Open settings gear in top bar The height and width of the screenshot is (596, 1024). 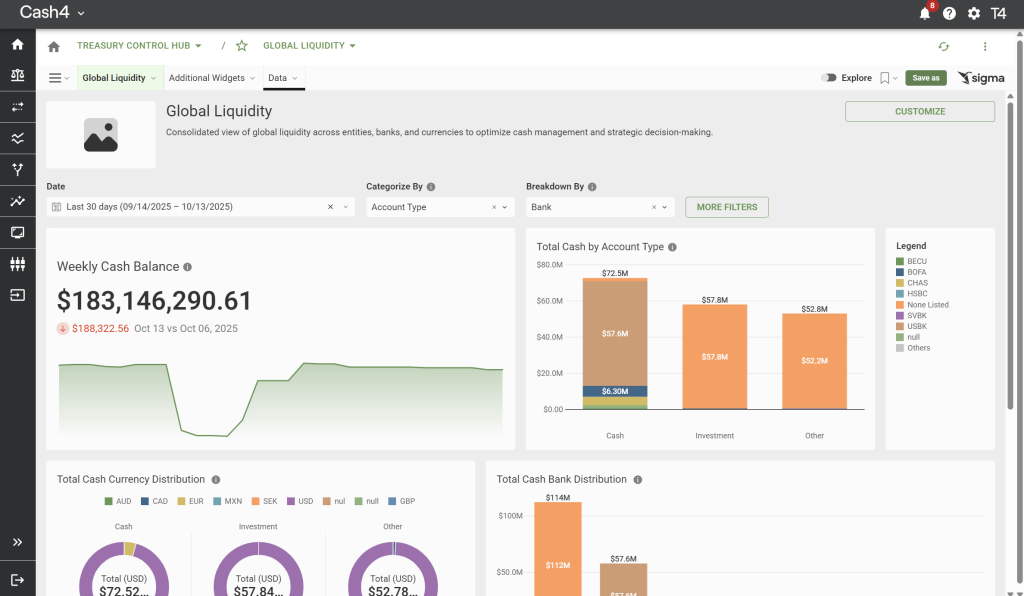point(973,13)
